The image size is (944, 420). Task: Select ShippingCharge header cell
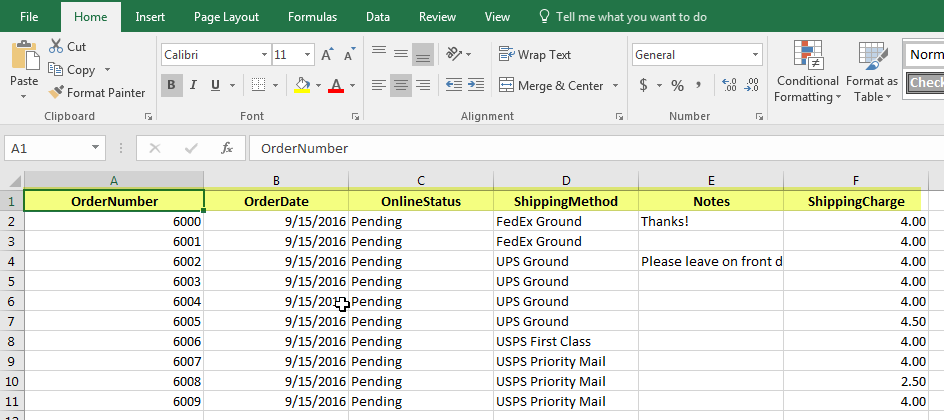tap(856, 201)
